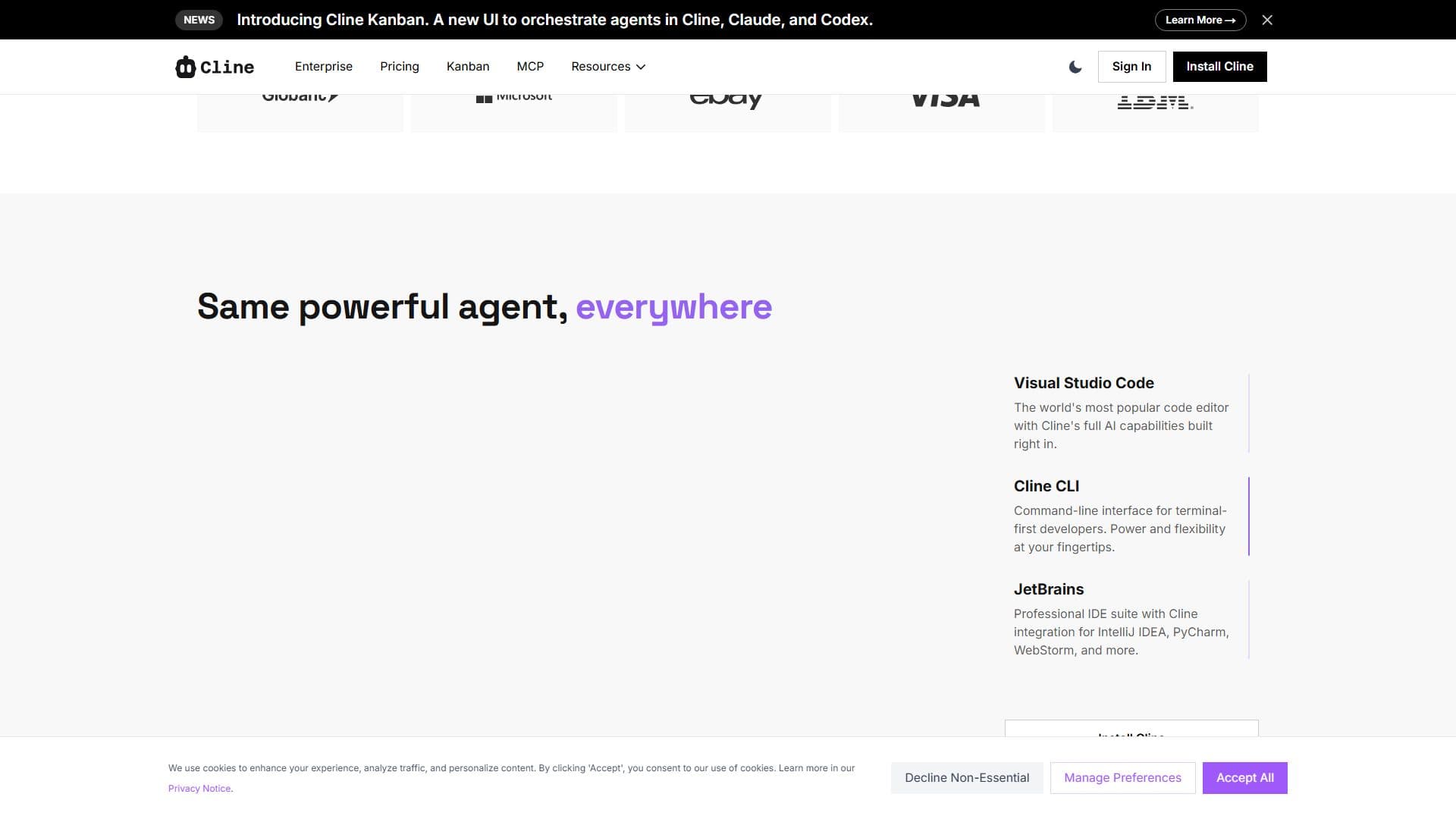Open the Privacy Notice link
Viewport: 1456px width, 819px height.
pyautogui.click(x=199, y=789)
